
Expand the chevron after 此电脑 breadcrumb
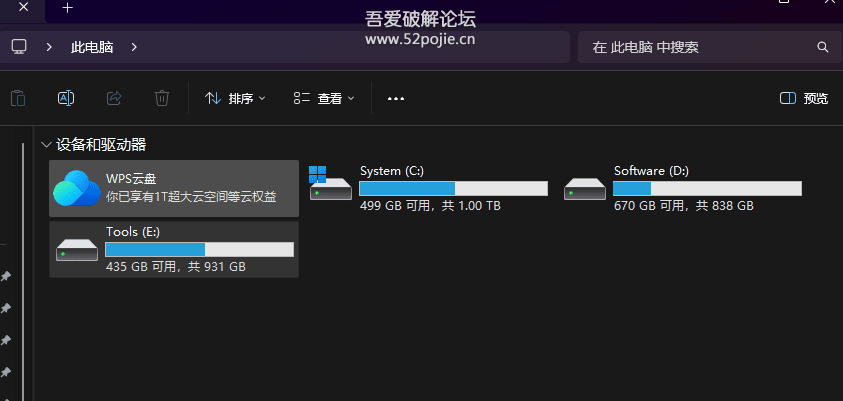tap(134, 47)
